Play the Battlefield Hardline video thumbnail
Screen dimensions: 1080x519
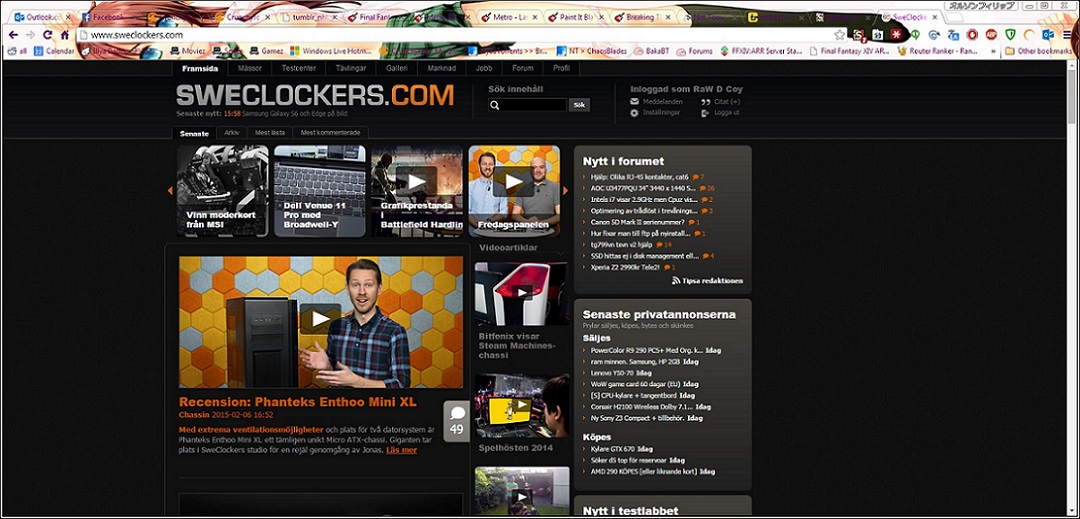coord(417,181)
